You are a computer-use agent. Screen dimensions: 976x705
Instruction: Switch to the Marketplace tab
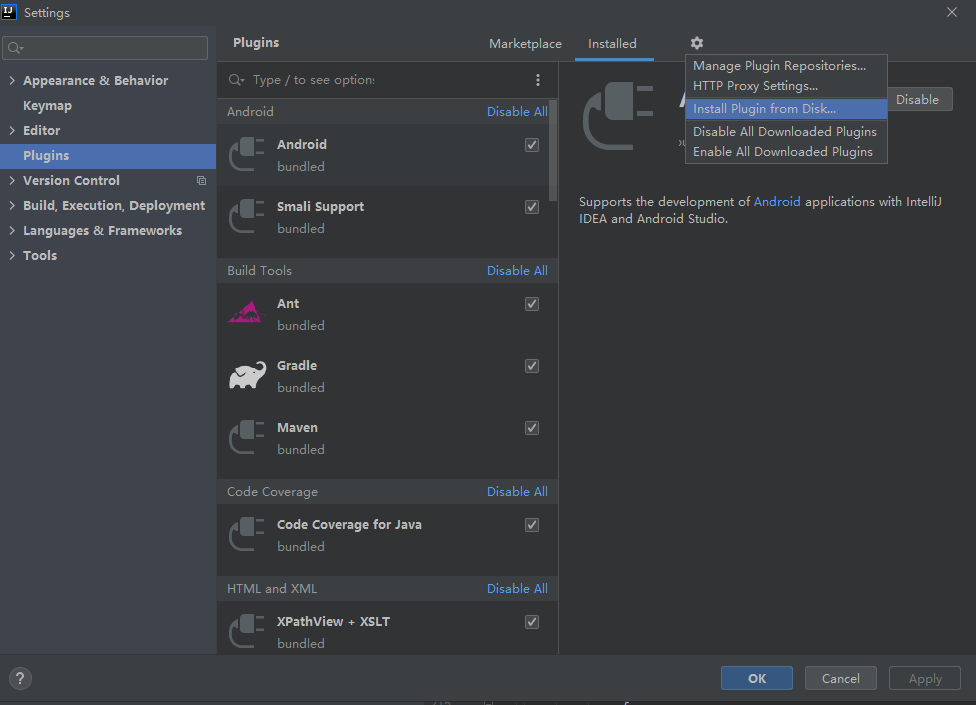click(x=525, y=44)
